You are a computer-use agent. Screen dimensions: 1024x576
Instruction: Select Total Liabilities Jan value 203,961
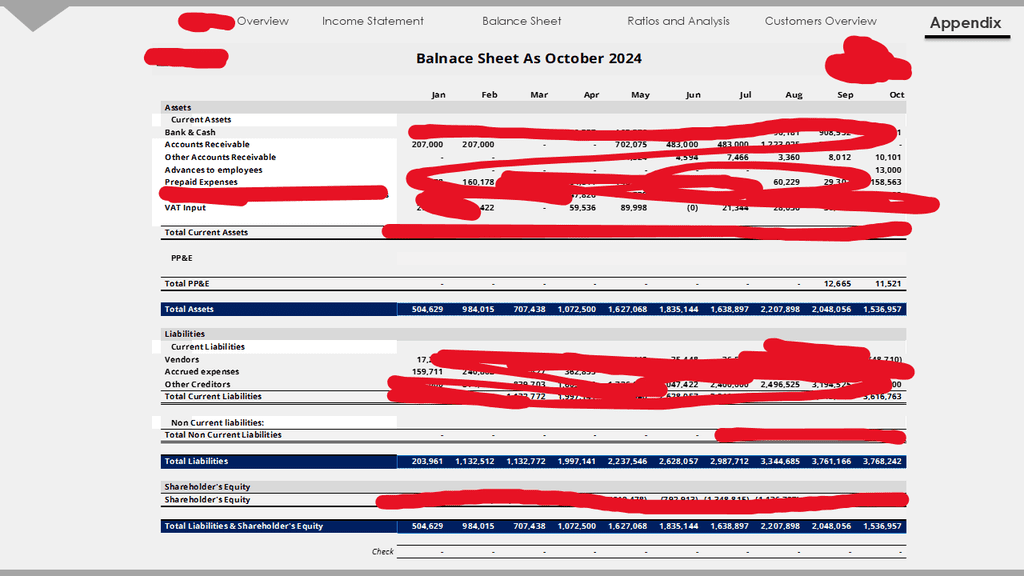point(427,461)
